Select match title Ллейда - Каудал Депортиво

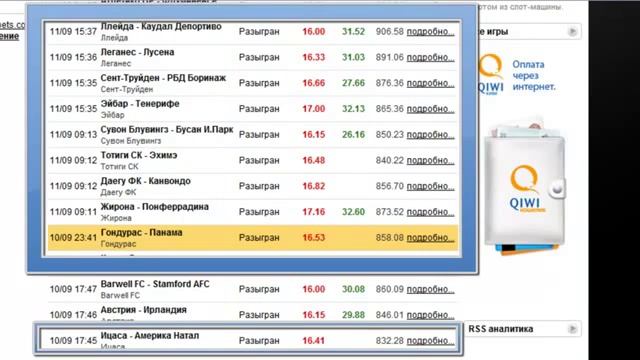pyautogui.click(x=161, y=27)
